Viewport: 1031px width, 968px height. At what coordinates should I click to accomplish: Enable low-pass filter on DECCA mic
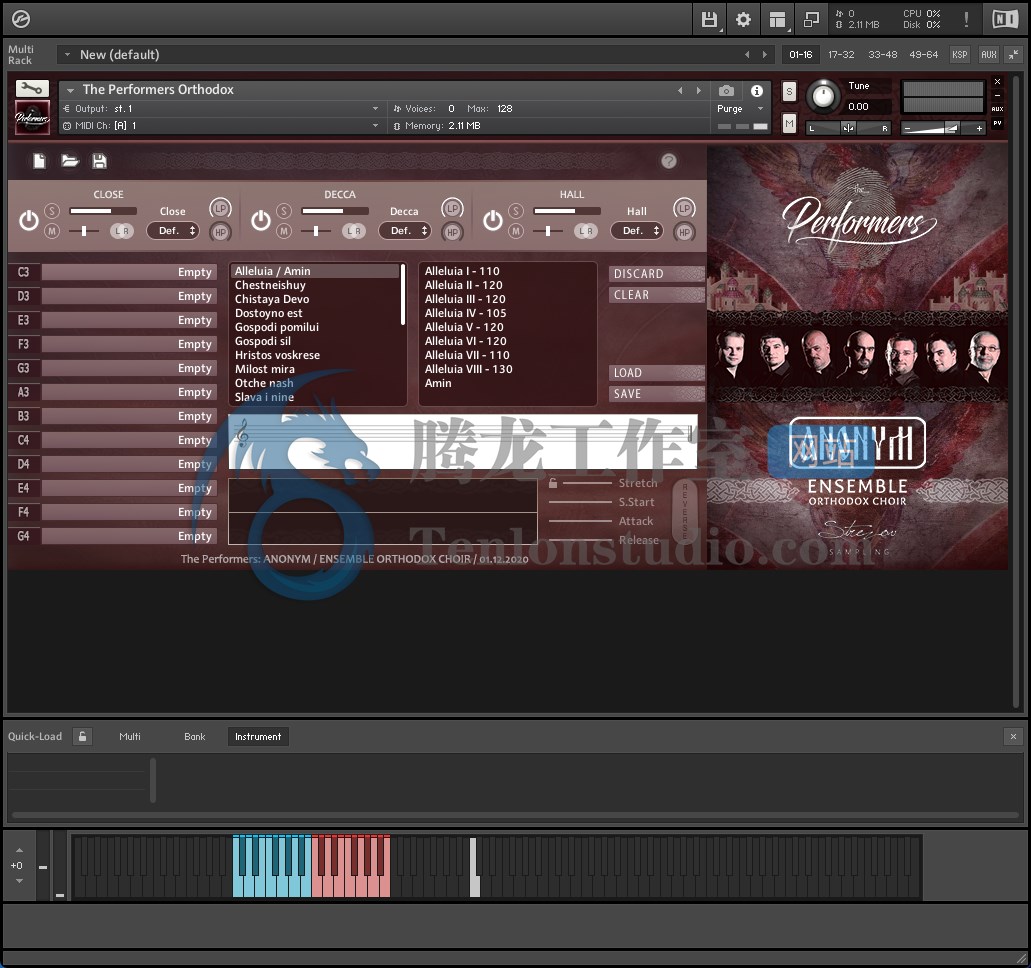[x=452, y=208]
